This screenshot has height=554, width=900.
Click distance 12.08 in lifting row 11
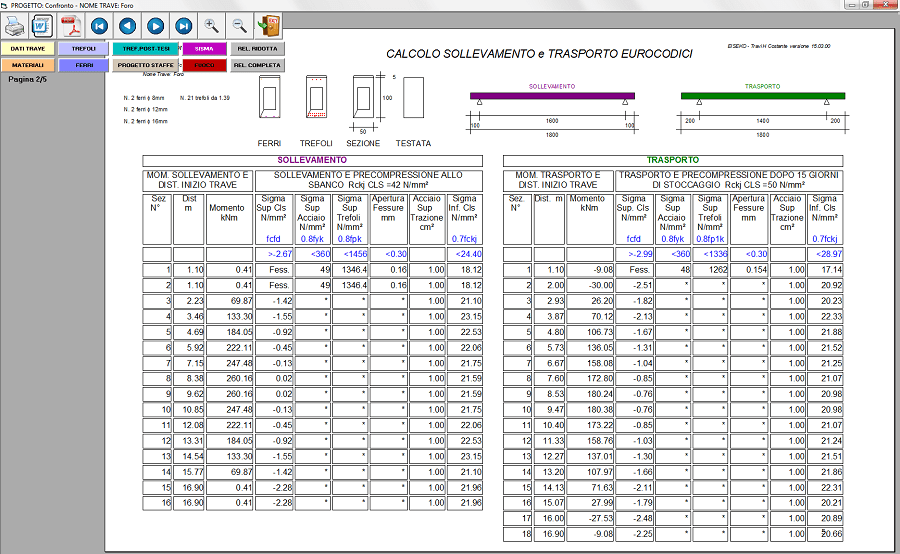193,425
